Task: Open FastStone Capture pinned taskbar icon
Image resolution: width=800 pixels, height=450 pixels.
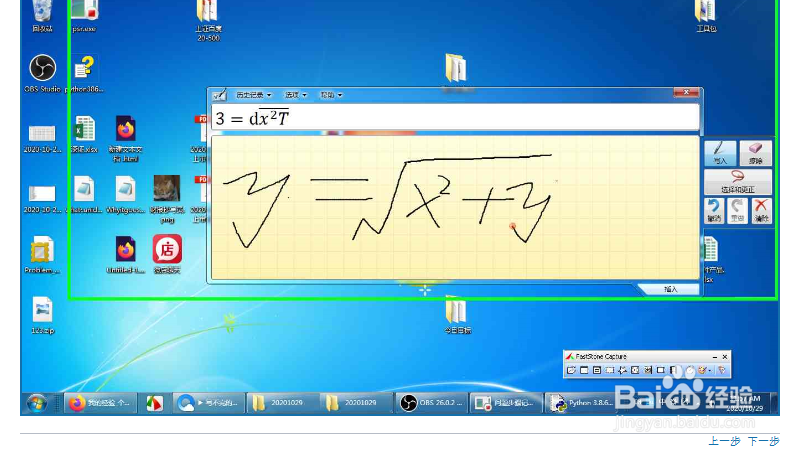Action: click(155, 403)
